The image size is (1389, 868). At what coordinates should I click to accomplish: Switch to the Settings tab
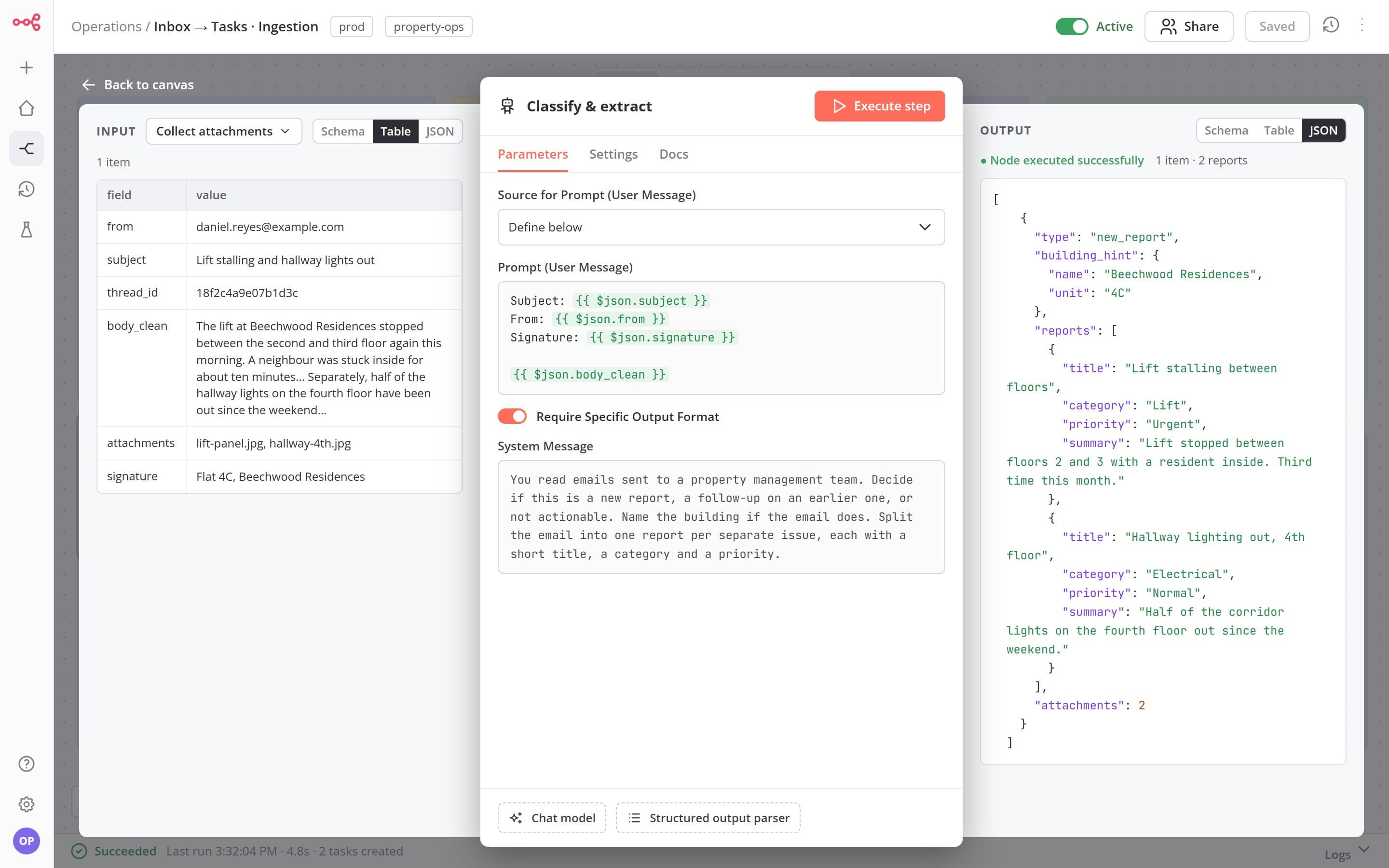pyautogui.click(x=613, y=154)
